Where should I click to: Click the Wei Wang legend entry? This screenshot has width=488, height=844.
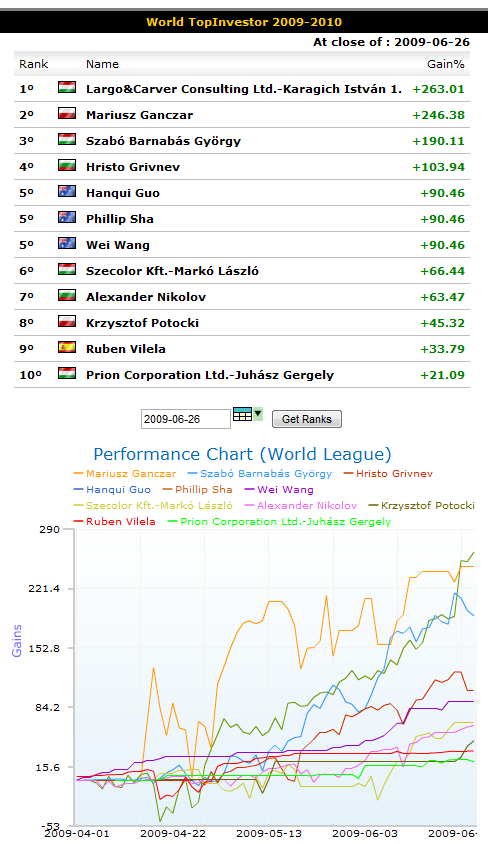279,490
